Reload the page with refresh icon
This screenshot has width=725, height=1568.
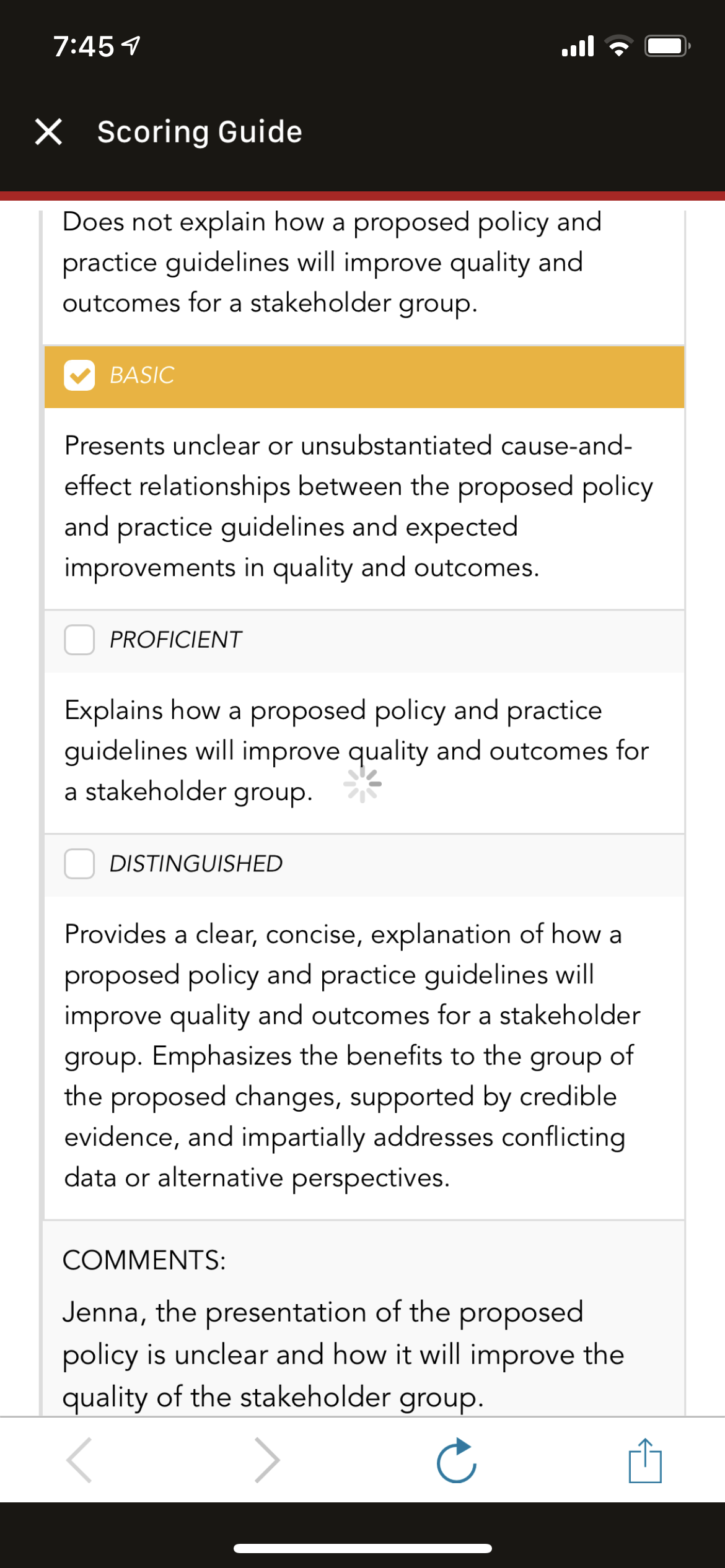pyautogui.click(x=457, y=1460)
